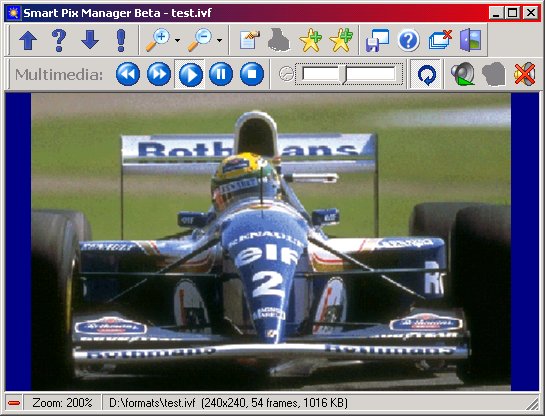Click the speaker volume icon
The height and width of the screenshot is (416, 545).
(x=463, y=74)
